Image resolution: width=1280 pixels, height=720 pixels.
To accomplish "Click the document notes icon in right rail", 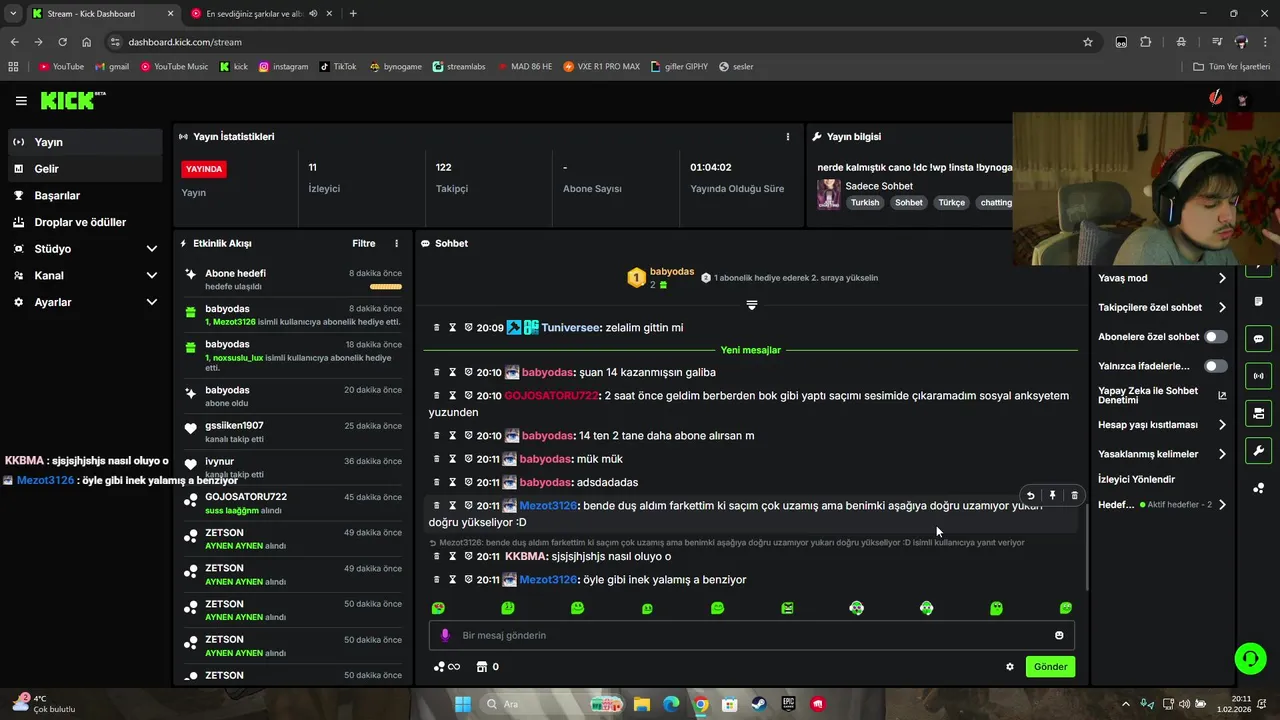I will 1258,302.
